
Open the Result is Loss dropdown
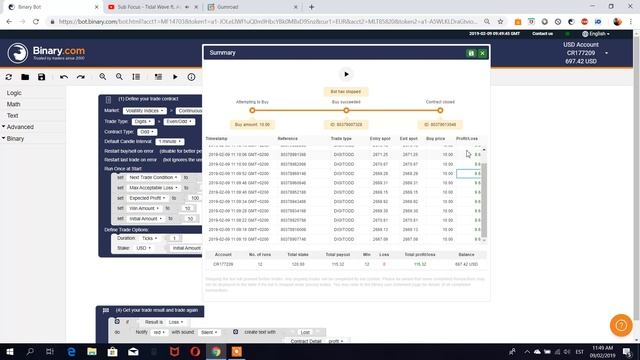pos(176,322)
